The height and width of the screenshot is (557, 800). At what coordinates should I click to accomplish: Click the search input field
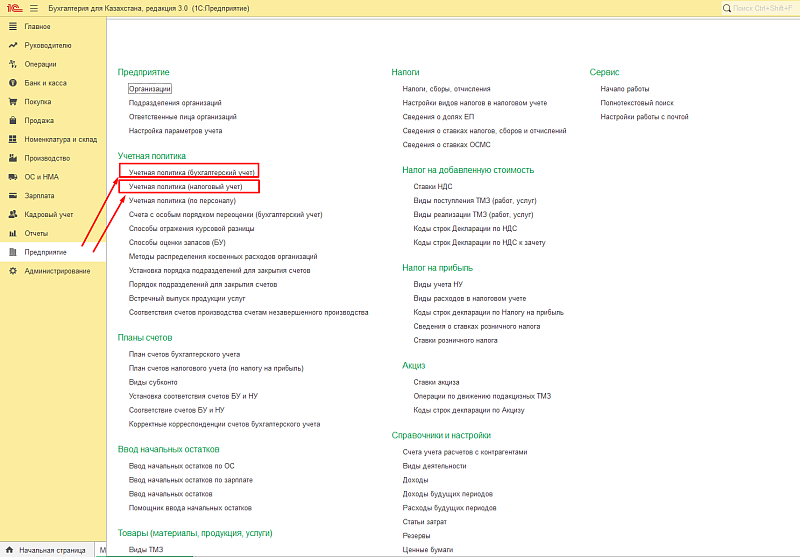pyautogui.click(x=760, y=7)
